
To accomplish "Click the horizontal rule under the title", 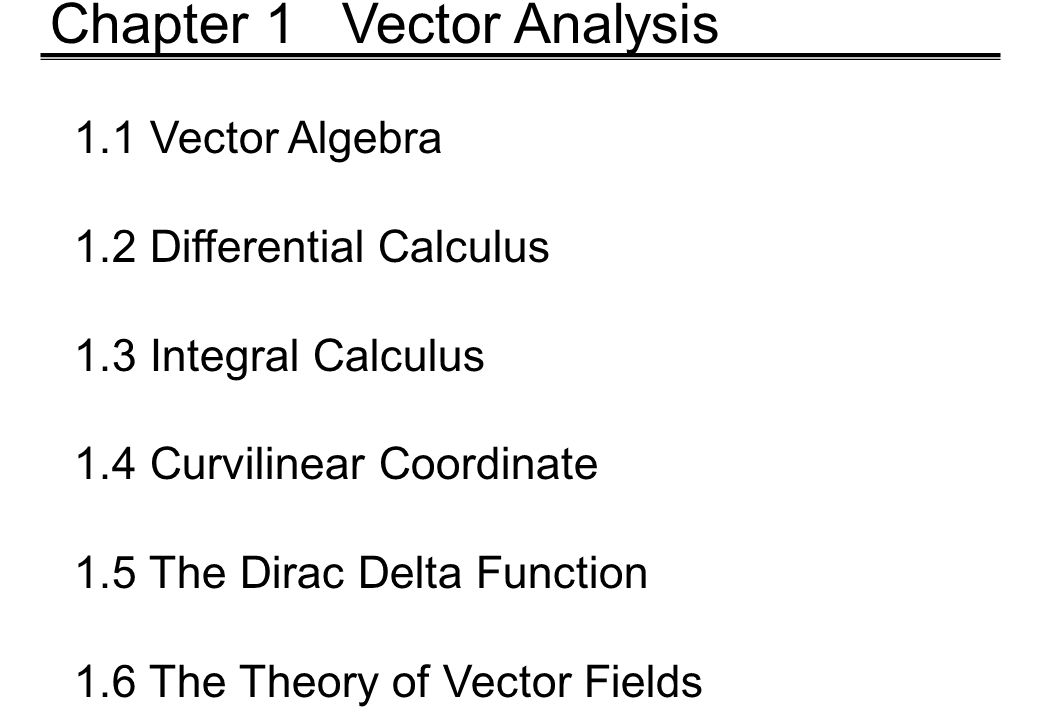I will click(x=520, y=57).
